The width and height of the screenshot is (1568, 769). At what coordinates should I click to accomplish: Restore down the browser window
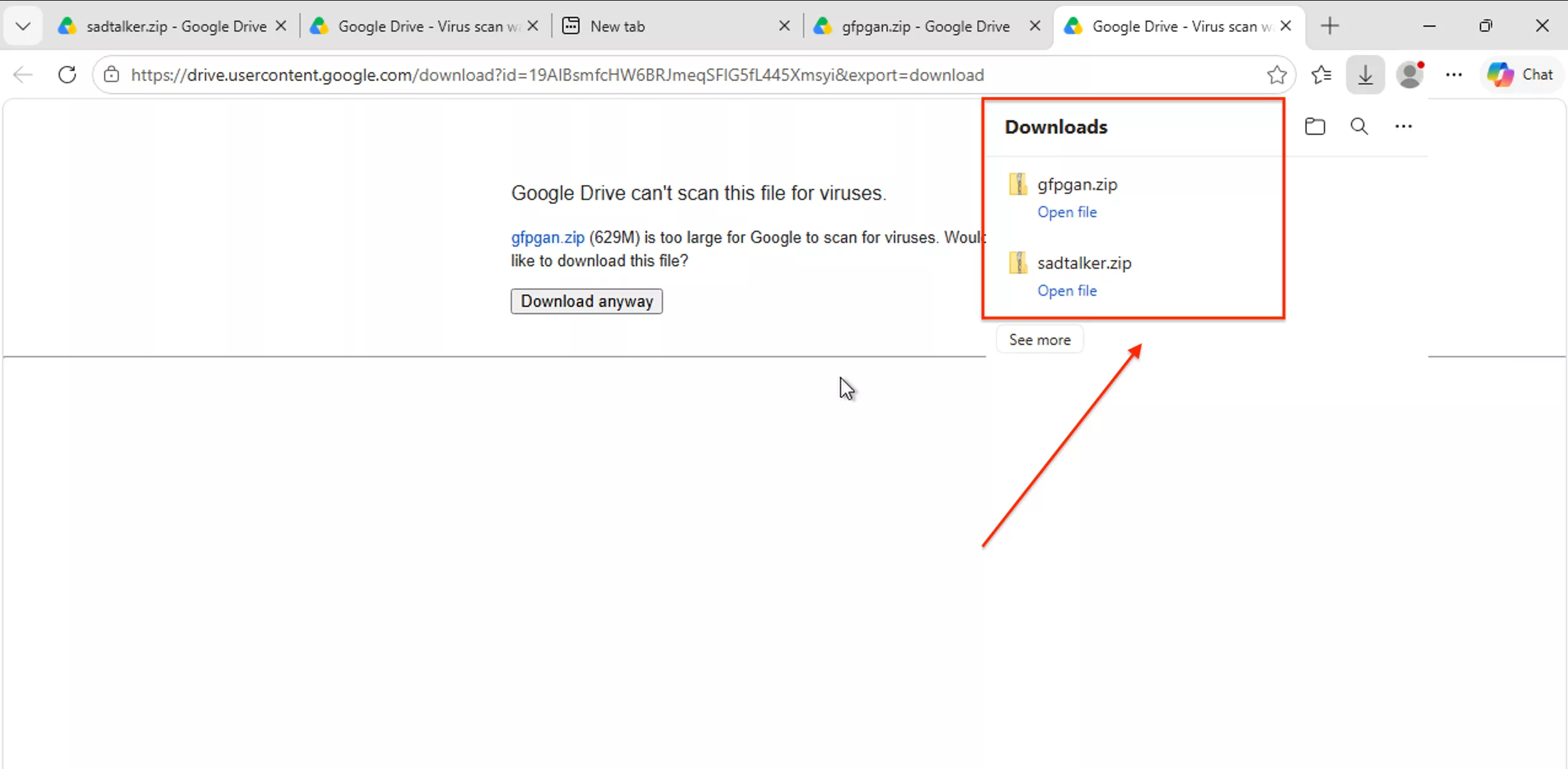pyautogui.click(x=1486, y=26)
